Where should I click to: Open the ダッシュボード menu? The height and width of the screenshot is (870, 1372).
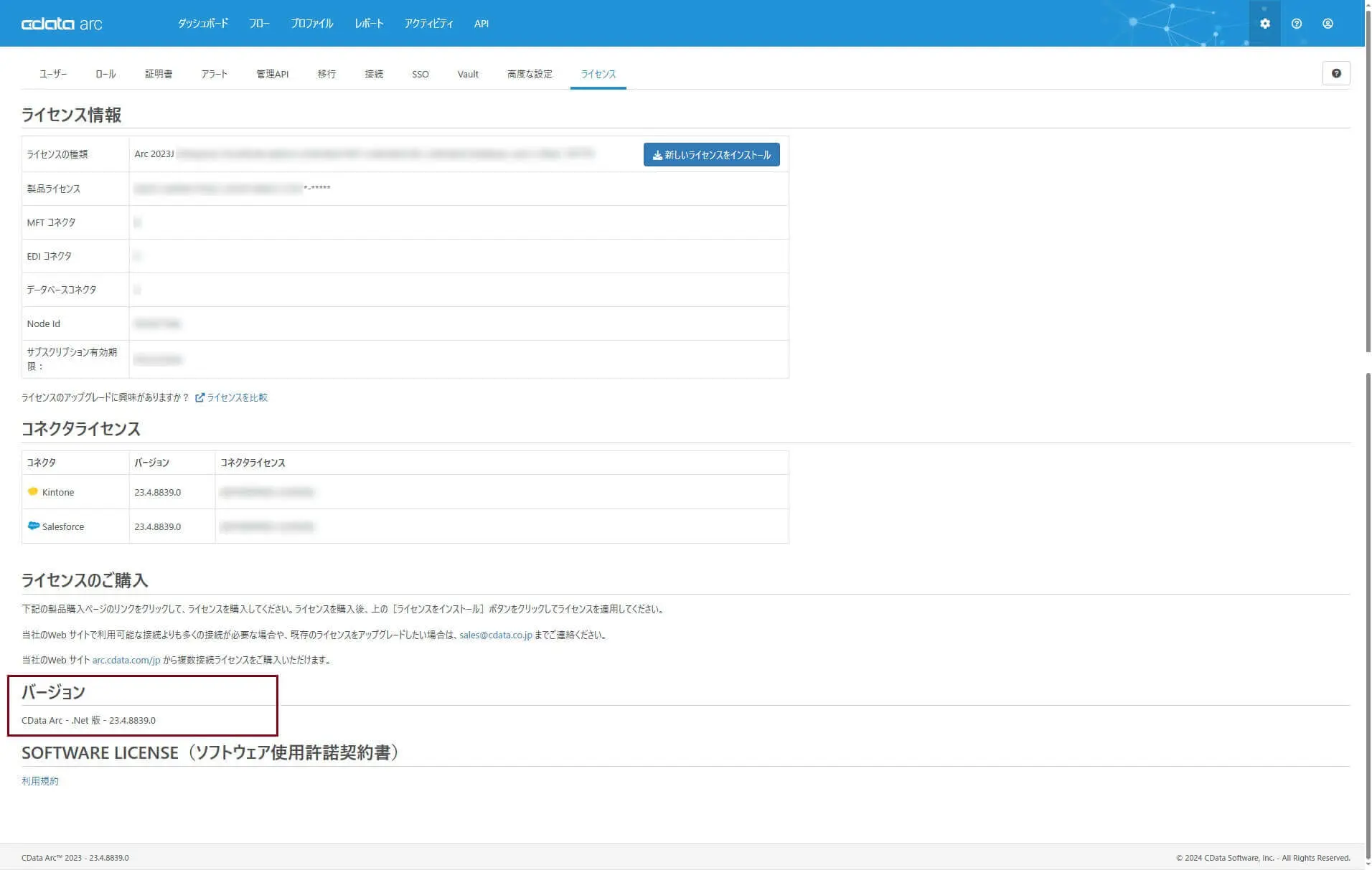[203, 24]
